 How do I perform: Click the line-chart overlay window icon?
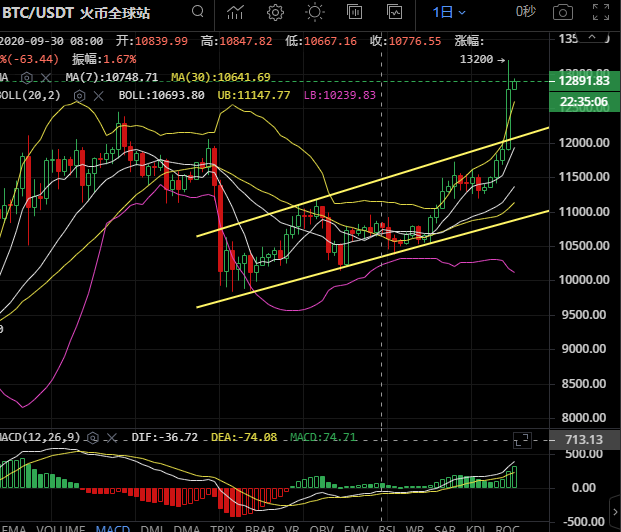point(394,12)
